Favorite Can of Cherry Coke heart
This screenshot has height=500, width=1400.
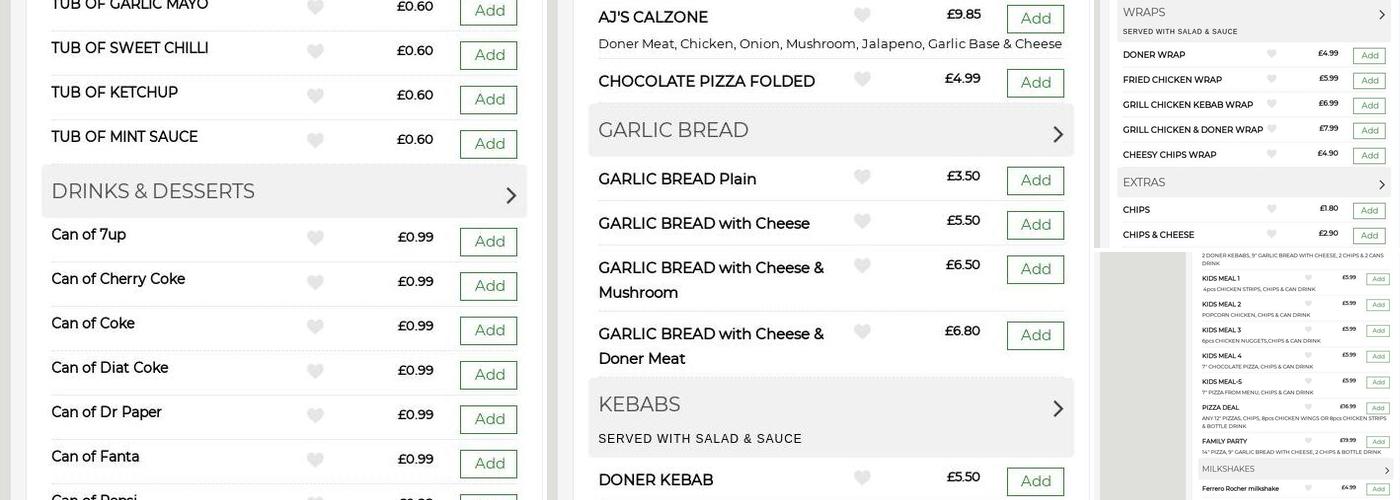coord(315,282)
